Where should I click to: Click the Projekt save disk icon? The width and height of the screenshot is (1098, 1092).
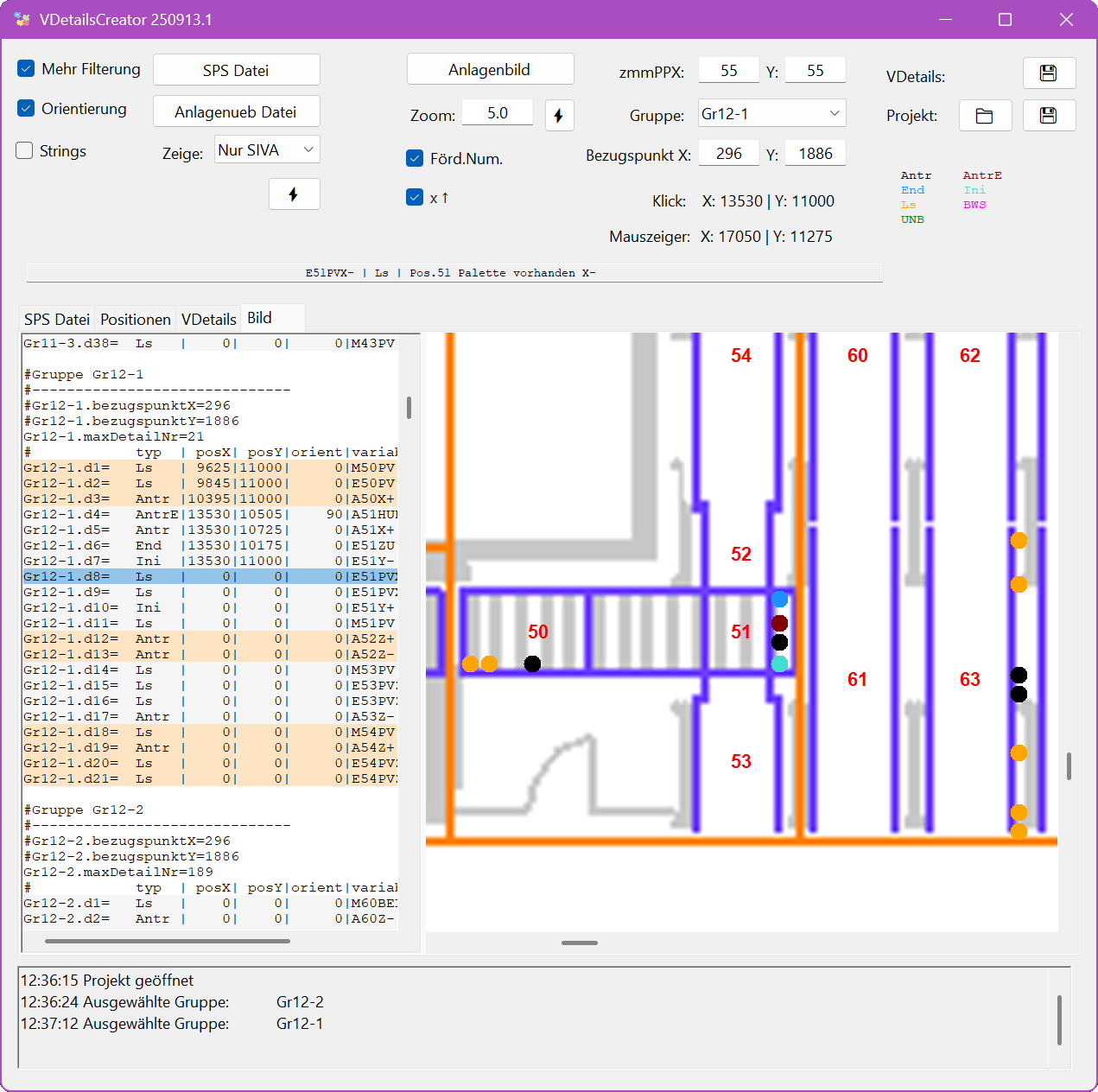coord(1049,116)
